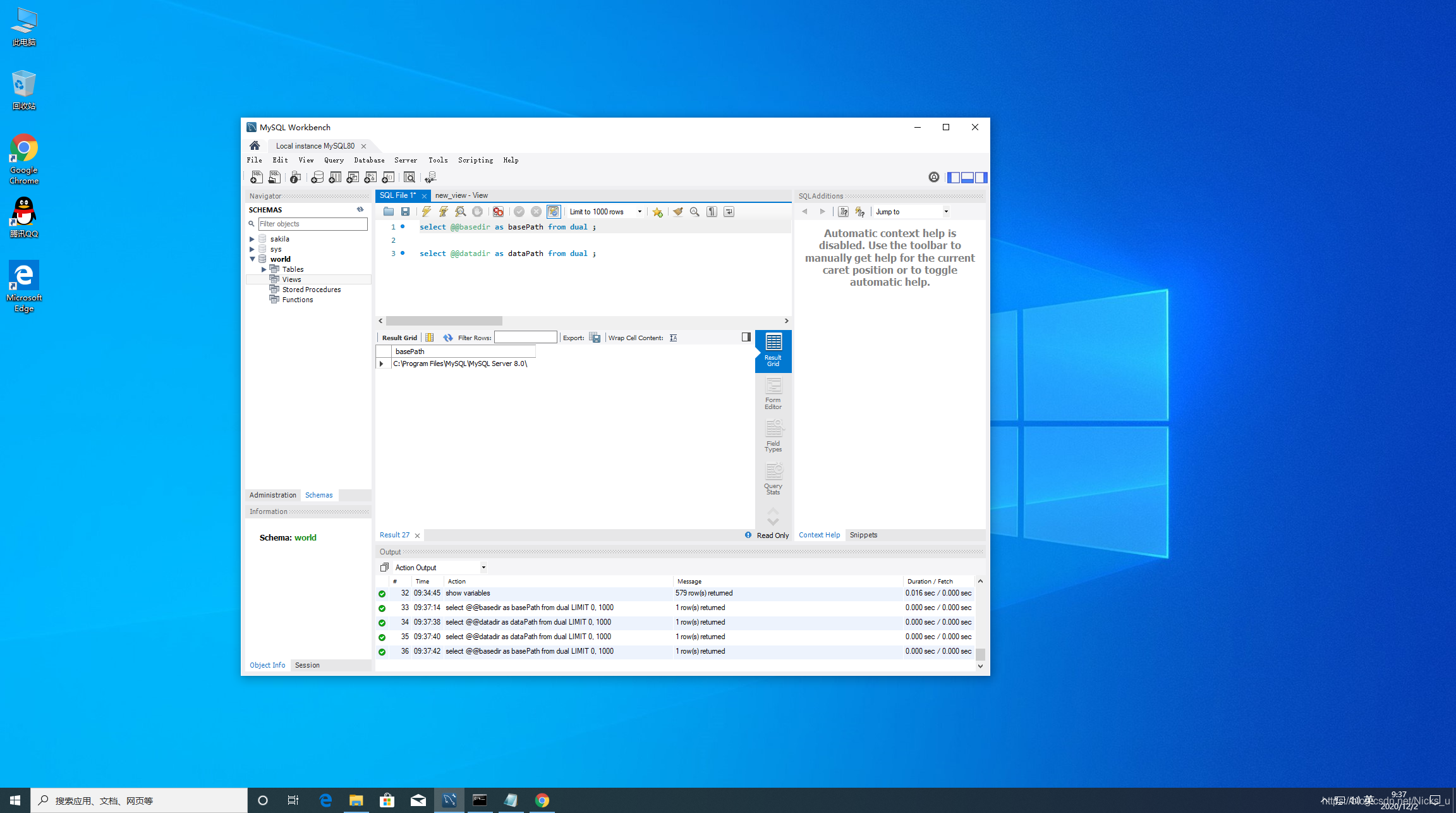Open the Limit to 1000 rows dropdown
The image size is (1456, 813).
click(x=640, y=212)
